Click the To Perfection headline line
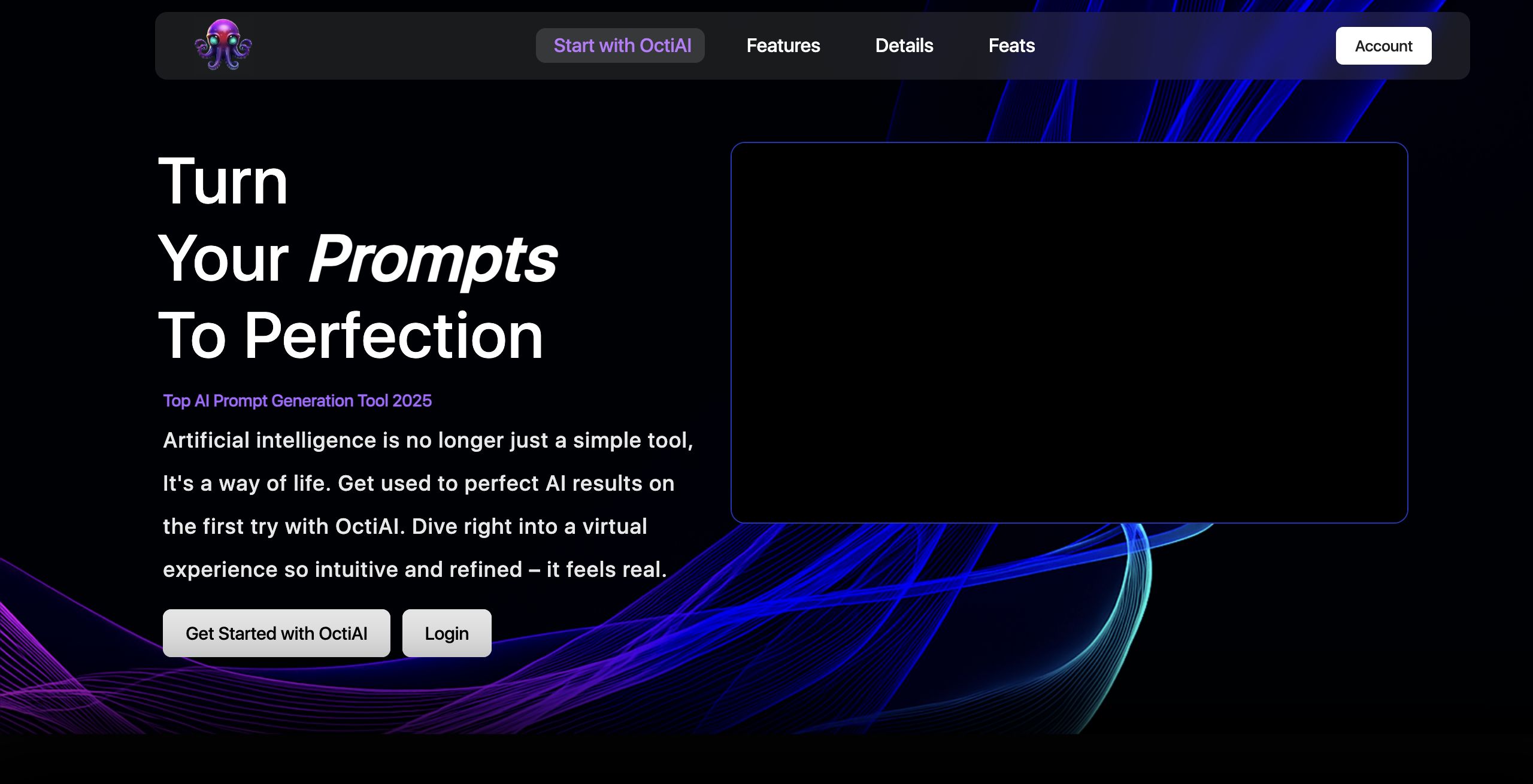Screen dimensions: 1533x784 (x=350, y=336)
